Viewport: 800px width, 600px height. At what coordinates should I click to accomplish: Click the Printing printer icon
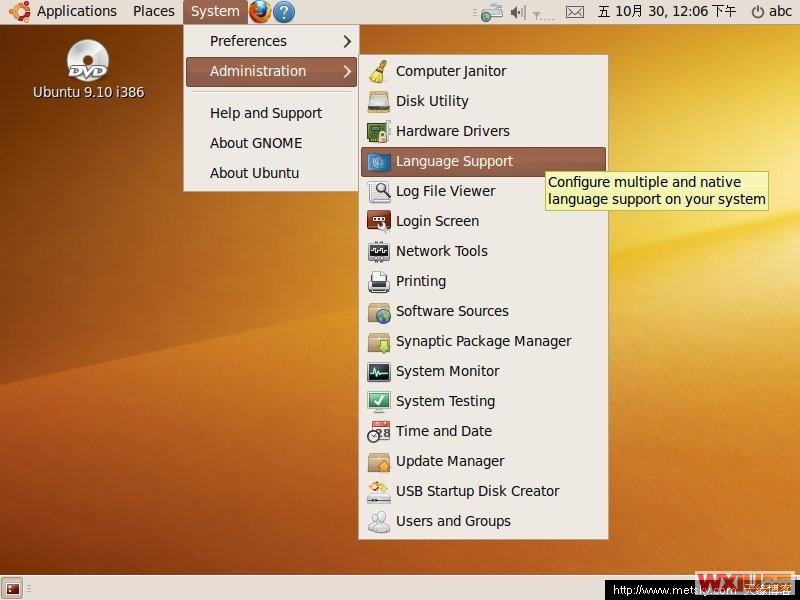378,281
